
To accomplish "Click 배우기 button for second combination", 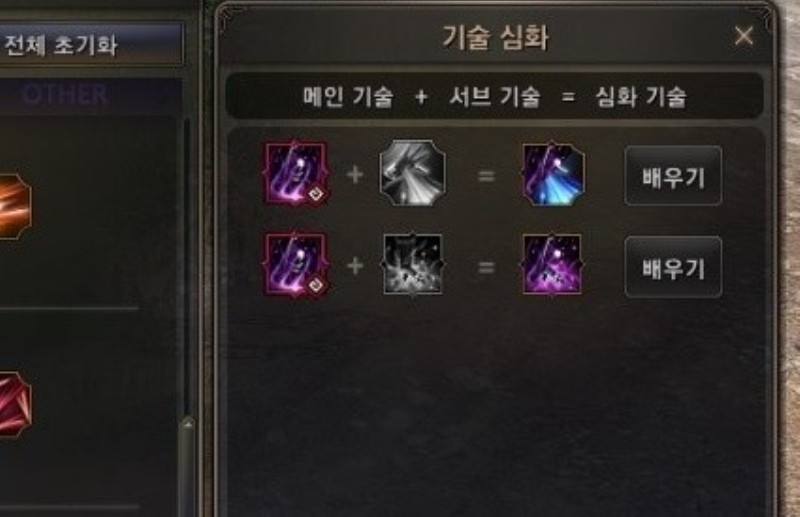I will (x=673, y=267).
